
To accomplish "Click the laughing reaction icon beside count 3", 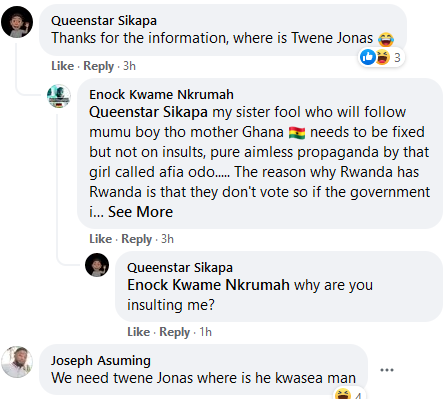I will (x=383, y=57).
